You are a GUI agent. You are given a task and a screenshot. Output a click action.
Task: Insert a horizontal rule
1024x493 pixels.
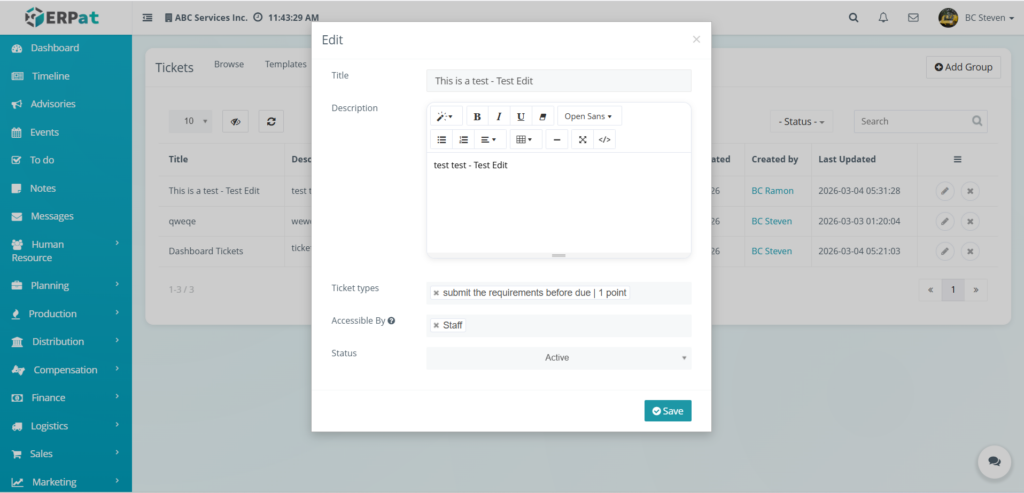[x=556, y=140]
